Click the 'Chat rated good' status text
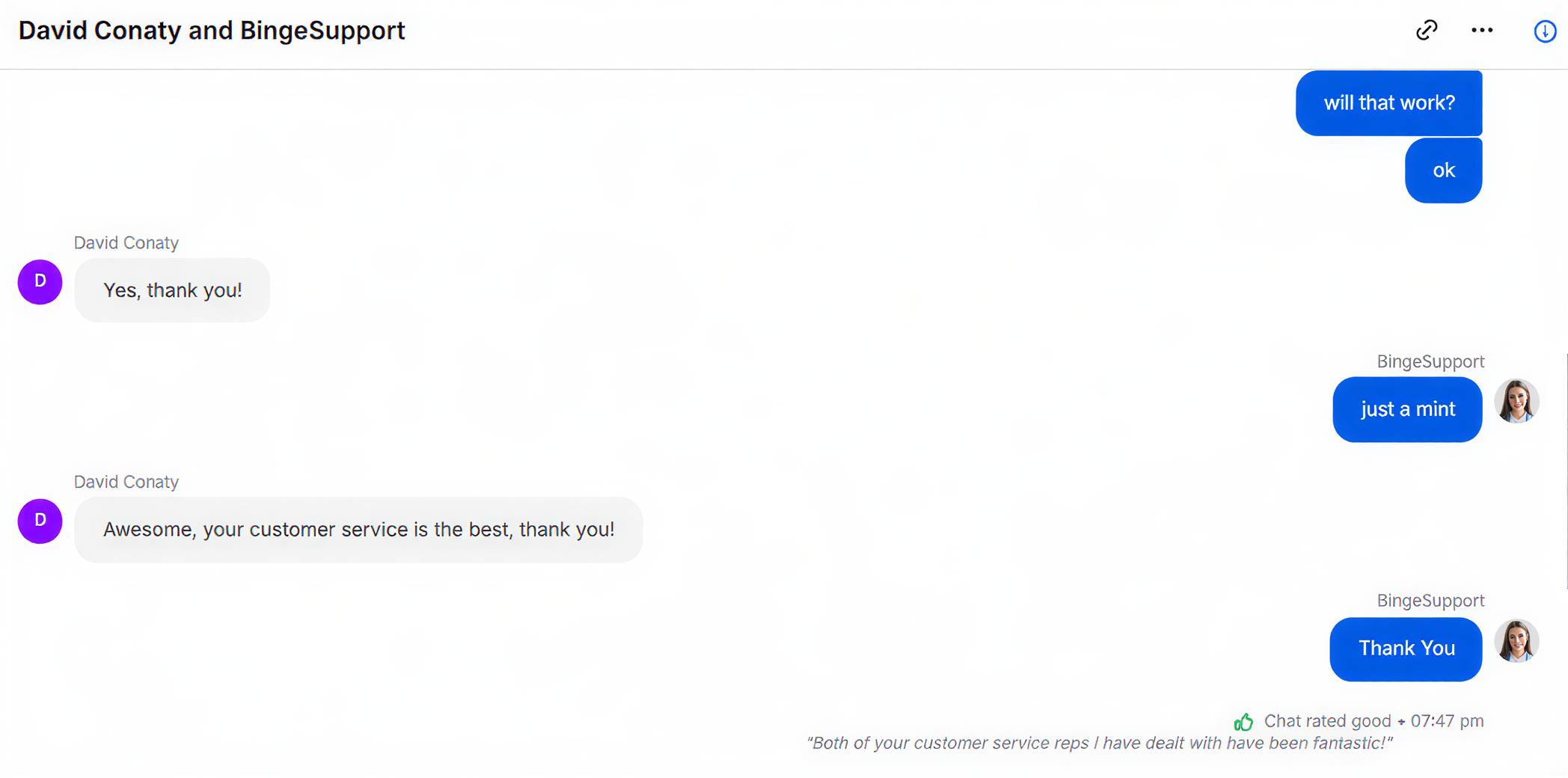Image resolution: width=1568 pixels, height=778 pixels. point(1327,721)
